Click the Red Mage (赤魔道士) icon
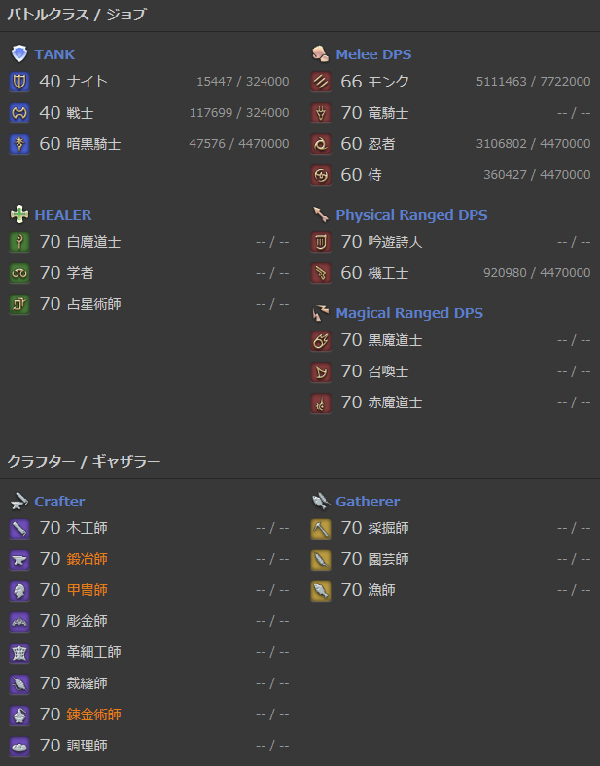The width and height of the screenshot is (600, 766). (x=321, y=403)
